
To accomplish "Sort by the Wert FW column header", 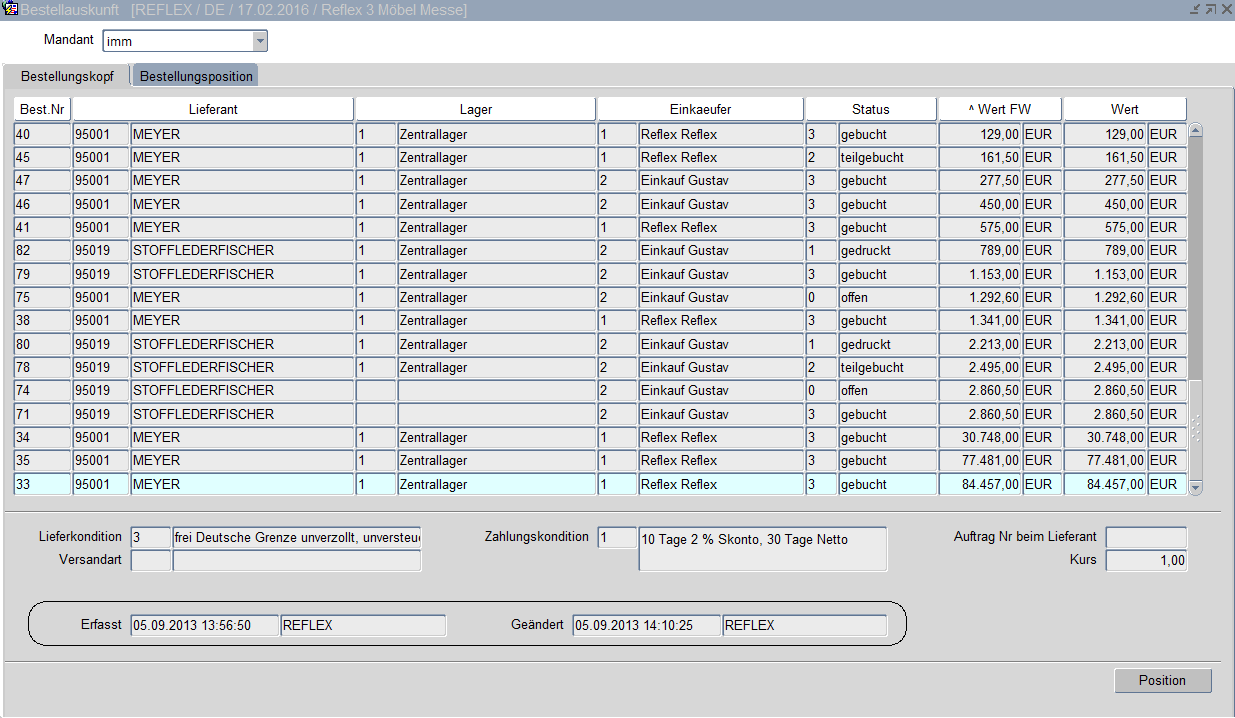I will (x=999, y=109).
